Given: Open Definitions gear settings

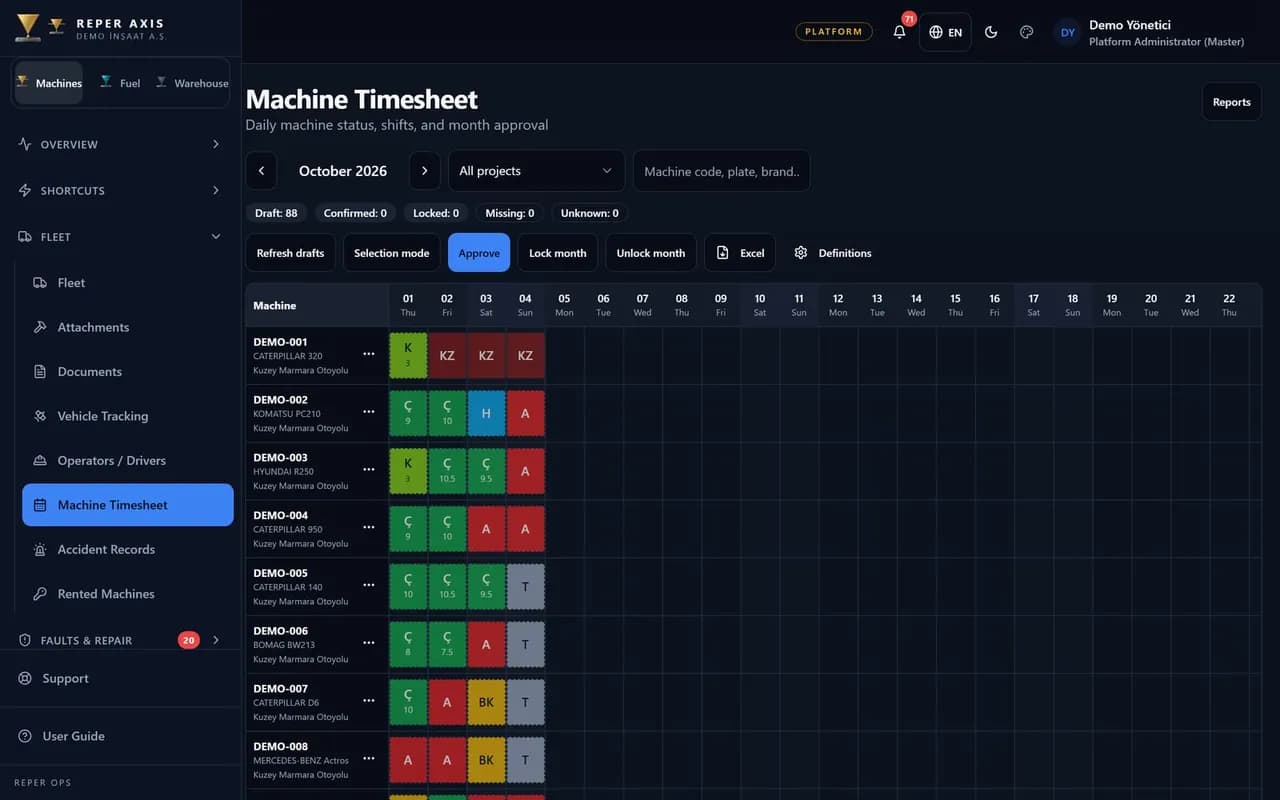Looking at the screenshot, I should [833, 253].
